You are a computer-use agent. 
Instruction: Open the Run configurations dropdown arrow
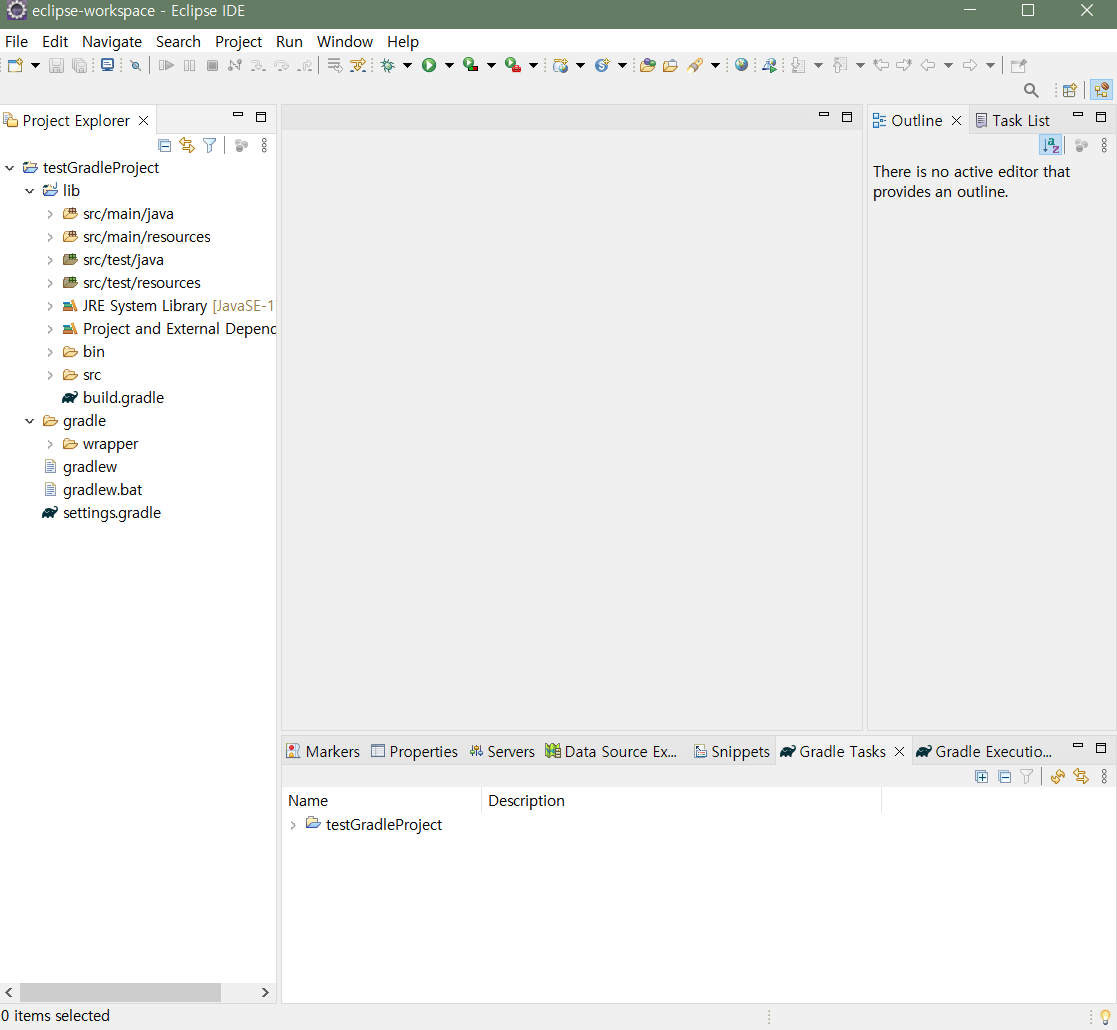point(450,66)
